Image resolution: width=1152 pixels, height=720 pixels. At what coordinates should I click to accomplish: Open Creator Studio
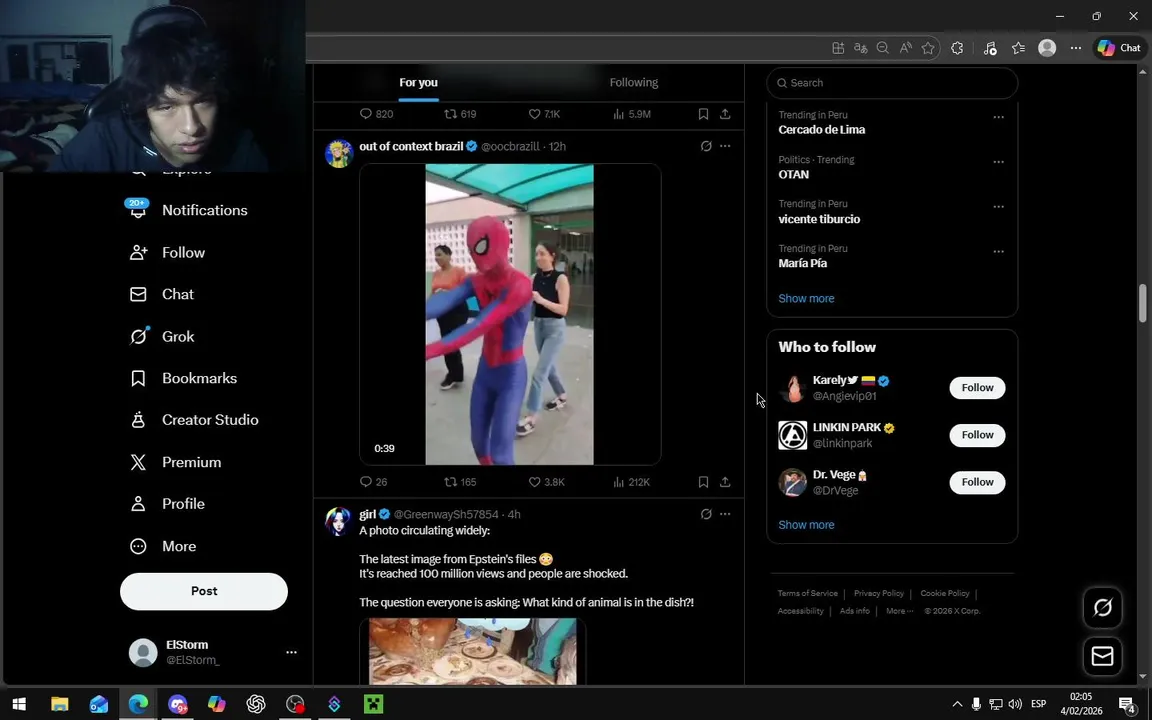coord(194,420)
